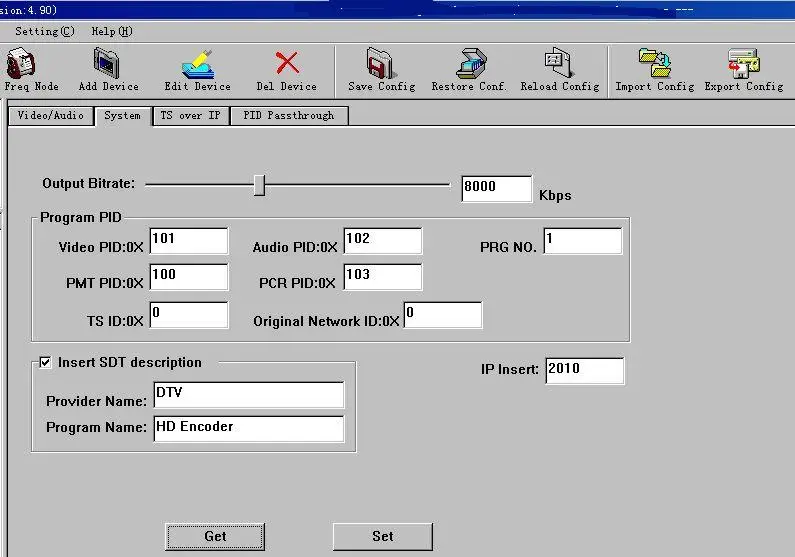Click the Program Name field HD Encoder
The width and height of the screenshot is (795, 557).
tap(248, 429)
